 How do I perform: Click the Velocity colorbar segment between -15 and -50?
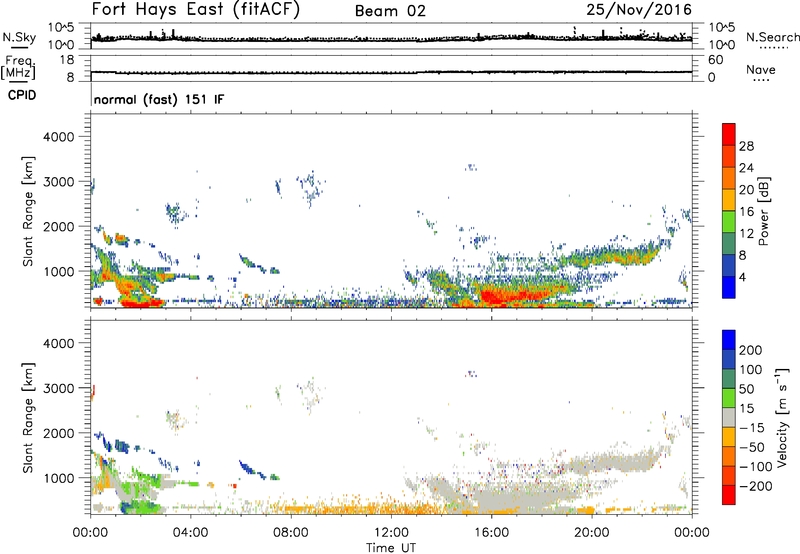click(x=729, y=437)
